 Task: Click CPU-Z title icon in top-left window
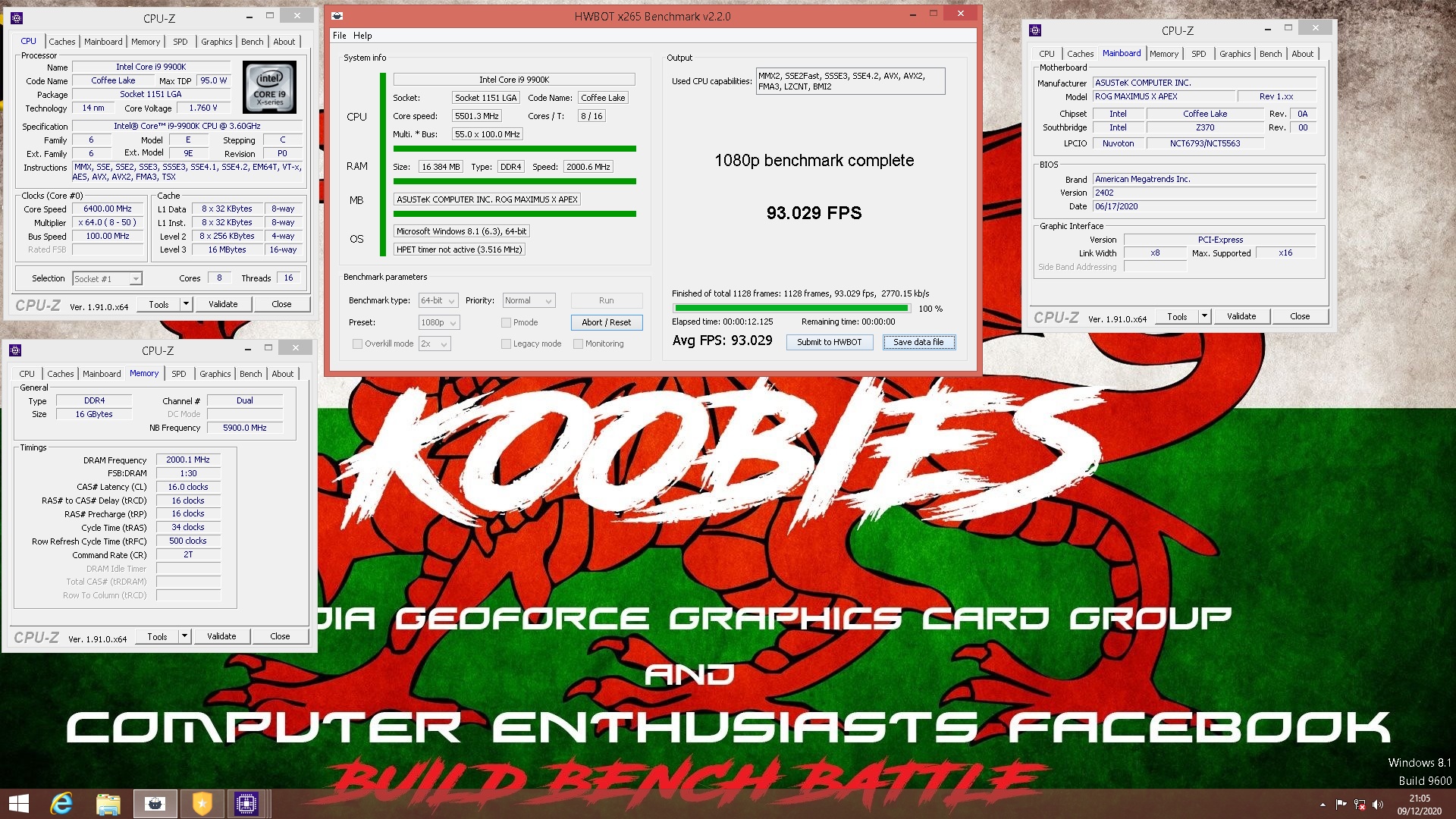coord(18,17)
